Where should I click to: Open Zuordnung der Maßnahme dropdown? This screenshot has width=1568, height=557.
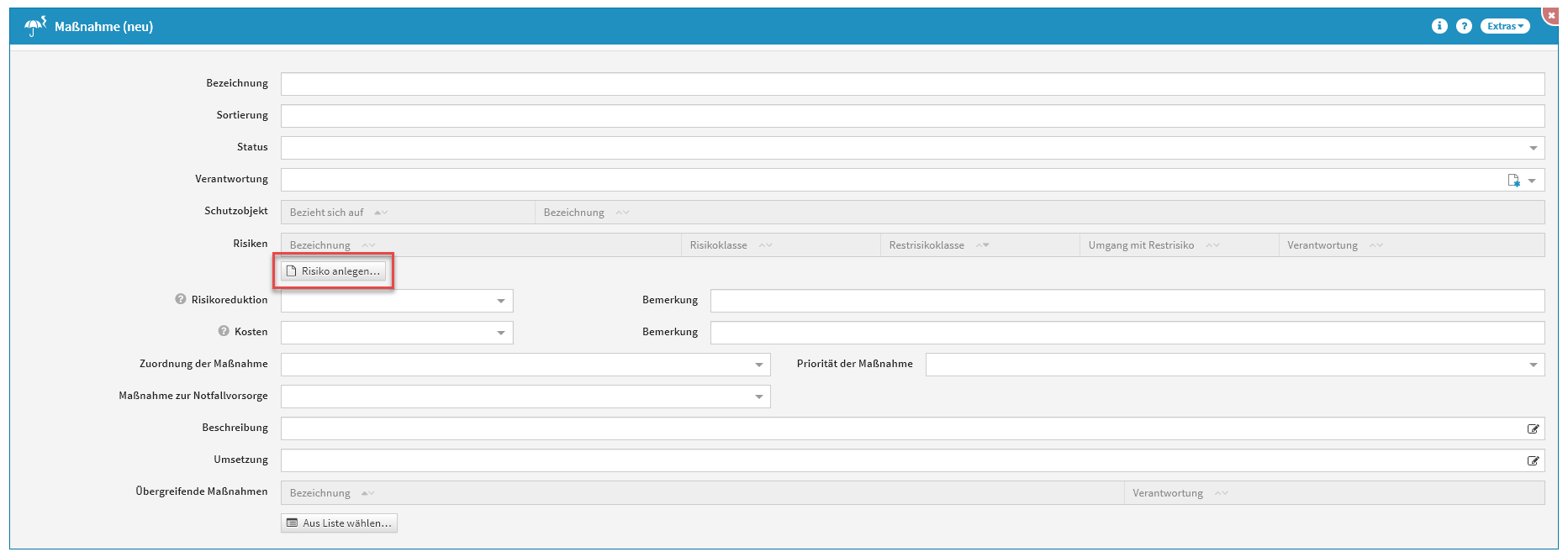point(758,365)
